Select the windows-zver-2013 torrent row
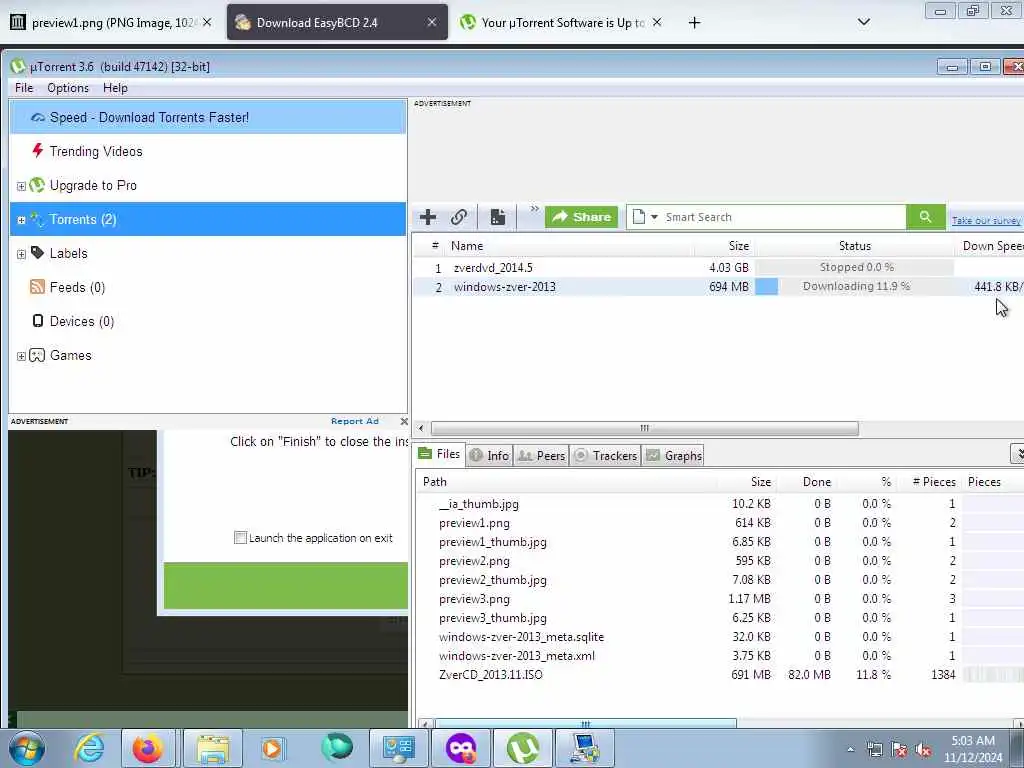Image resolution: width=1024 pixels, height=768 pixels. (718, 287)
